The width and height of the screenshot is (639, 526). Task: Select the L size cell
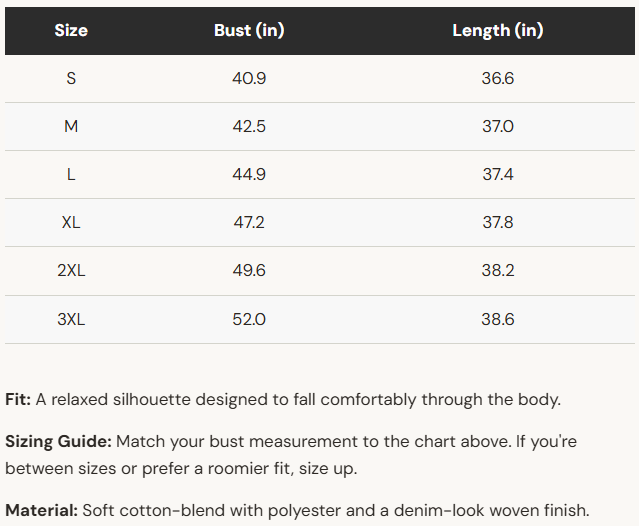71,174
